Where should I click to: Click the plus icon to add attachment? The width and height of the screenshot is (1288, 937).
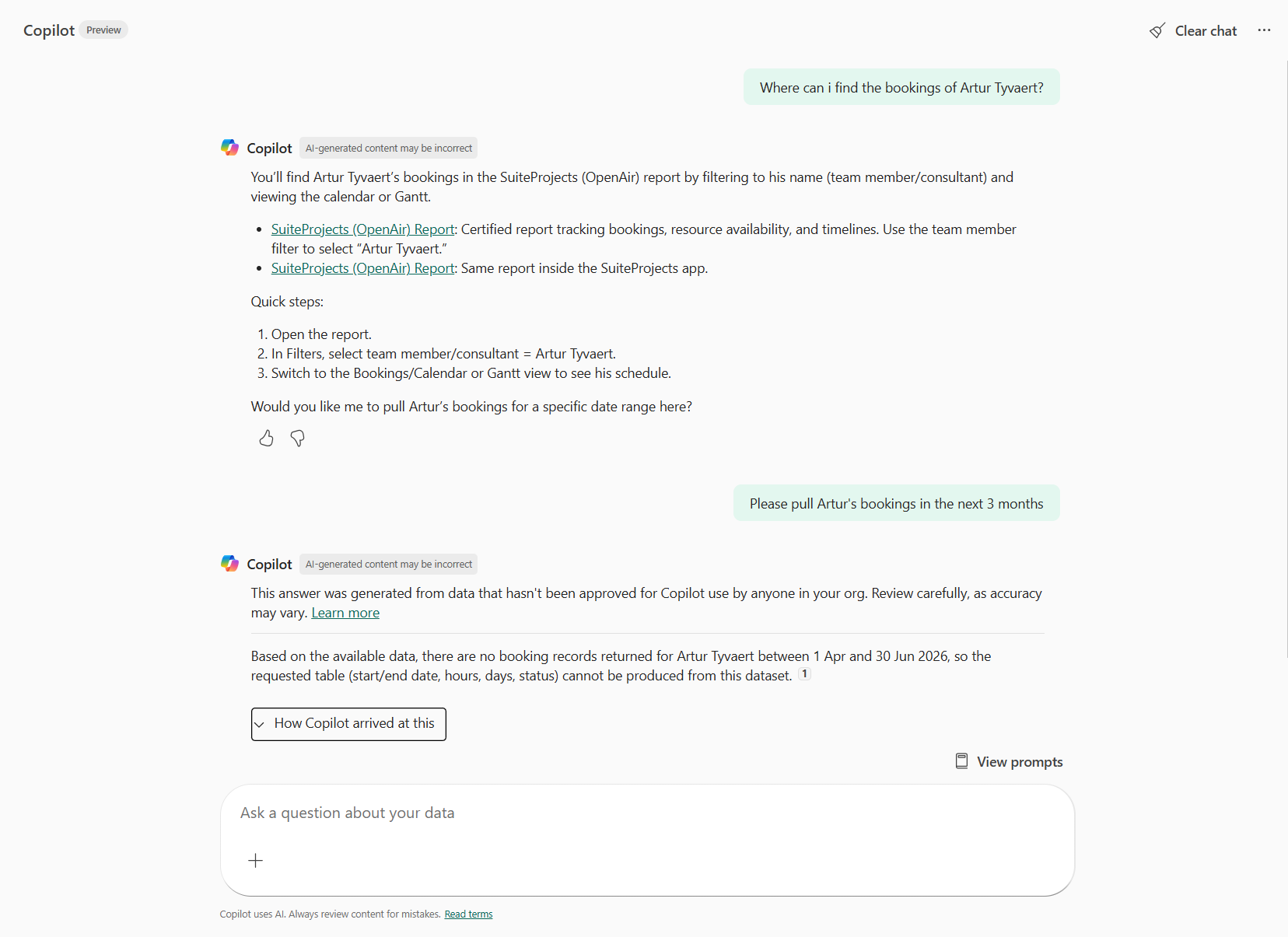pyautogui.click(x=255, y=861)
